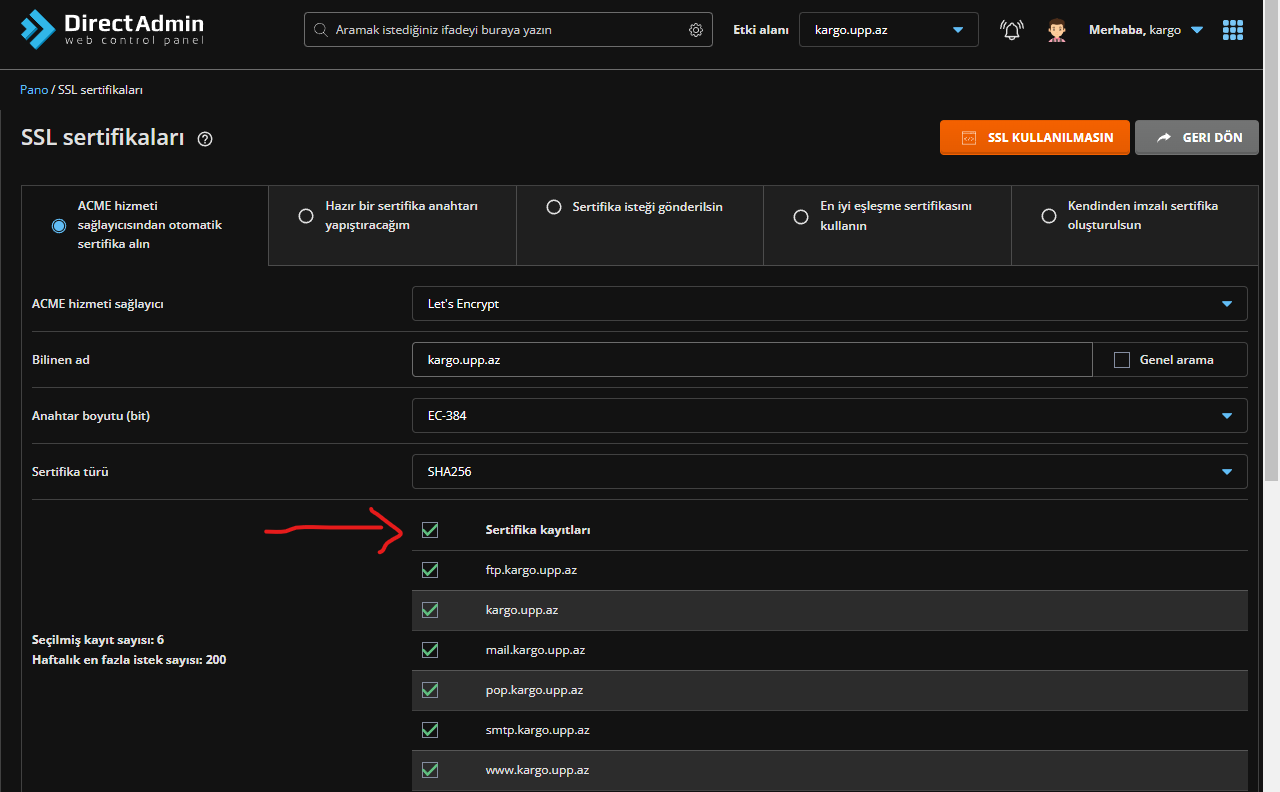Click the DirectAdmin logo
Viewport: 1280px width, 792px height.
[x=112, y=29]
